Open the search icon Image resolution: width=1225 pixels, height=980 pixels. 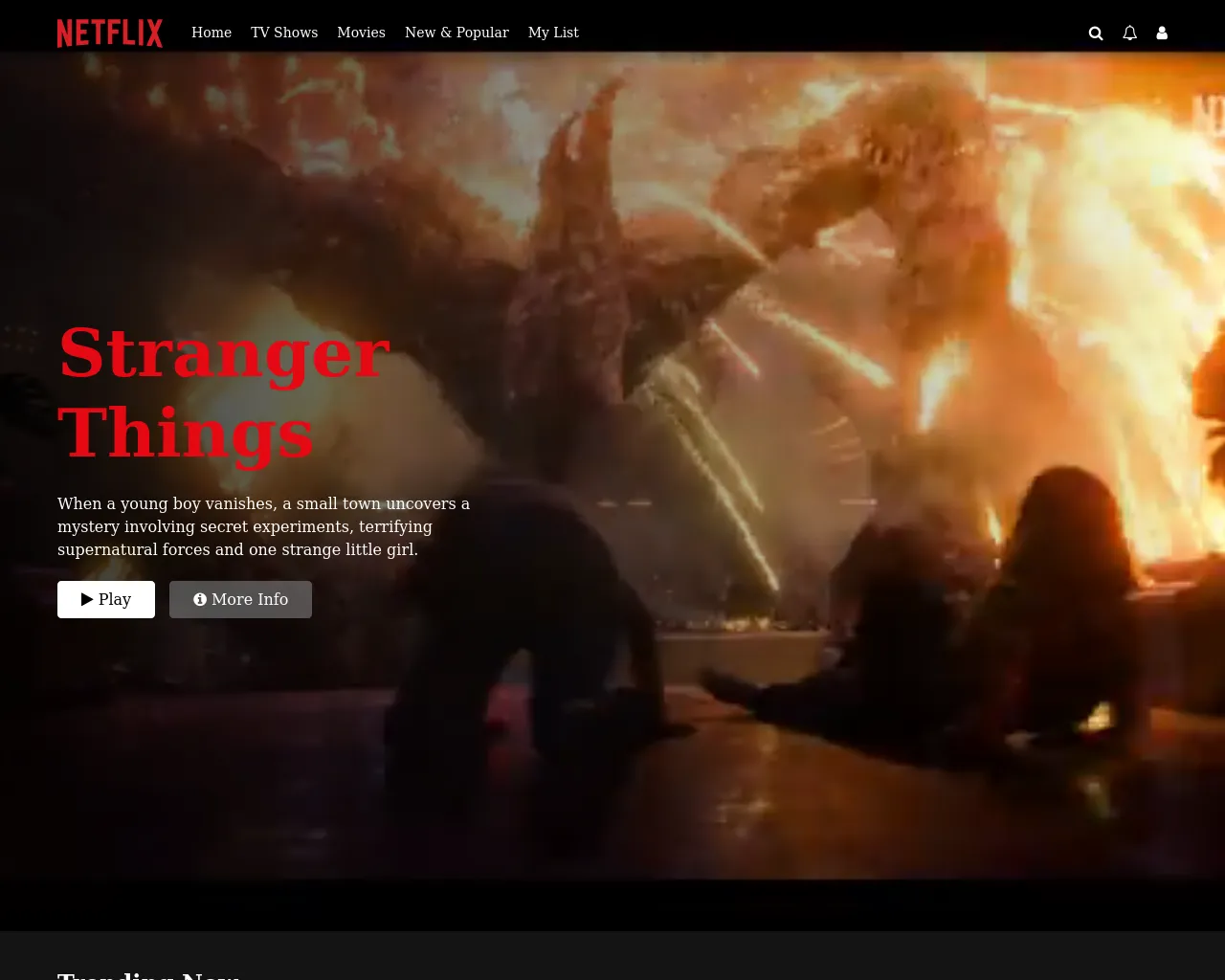[x=1096, y=33]
